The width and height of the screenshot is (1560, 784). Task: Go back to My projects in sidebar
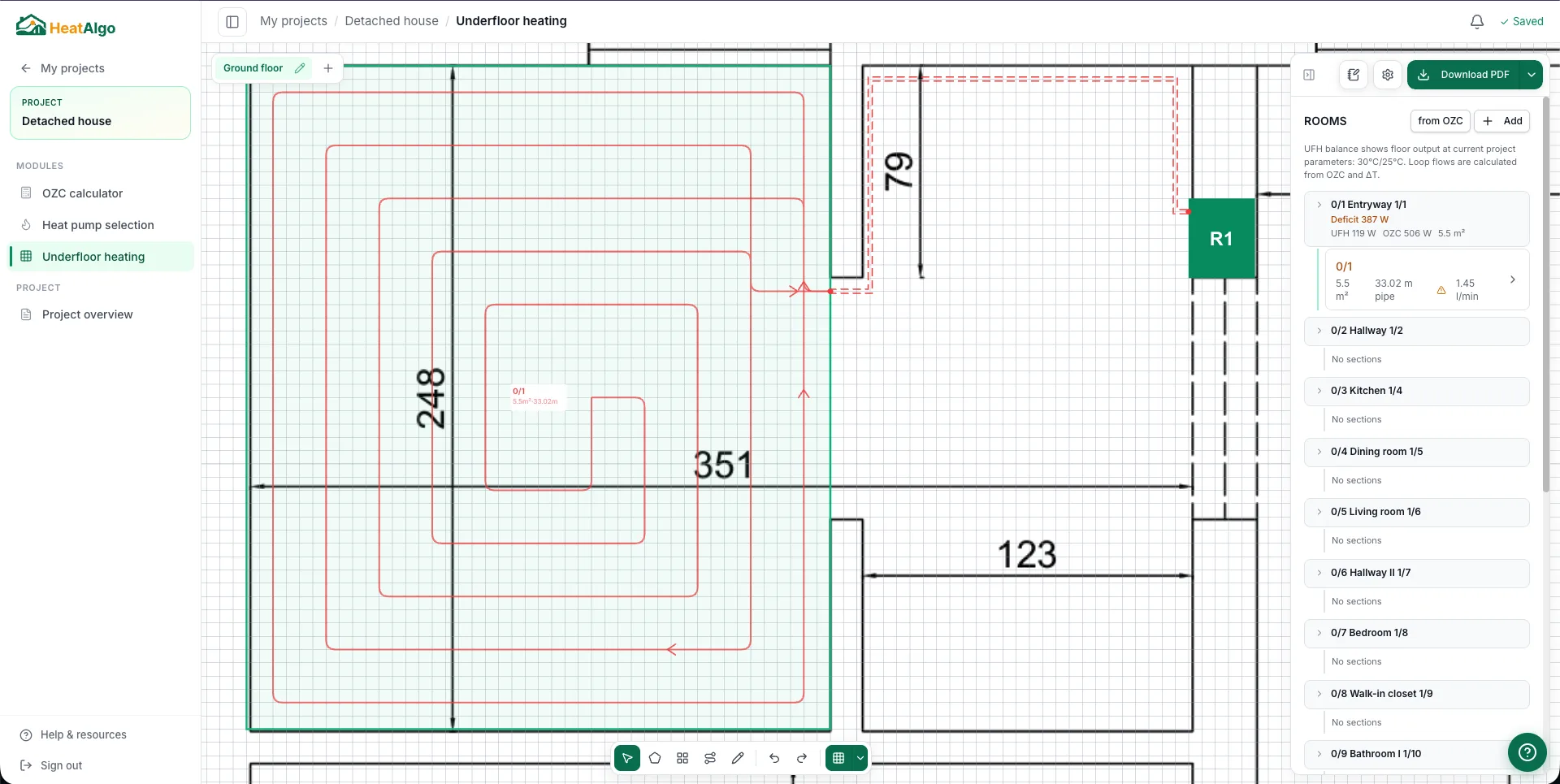(63, 68)
